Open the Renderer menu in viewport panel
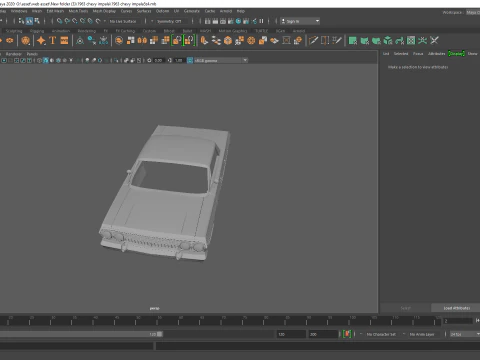This screenshot has width=480, height=360. (x=14, y=54)
